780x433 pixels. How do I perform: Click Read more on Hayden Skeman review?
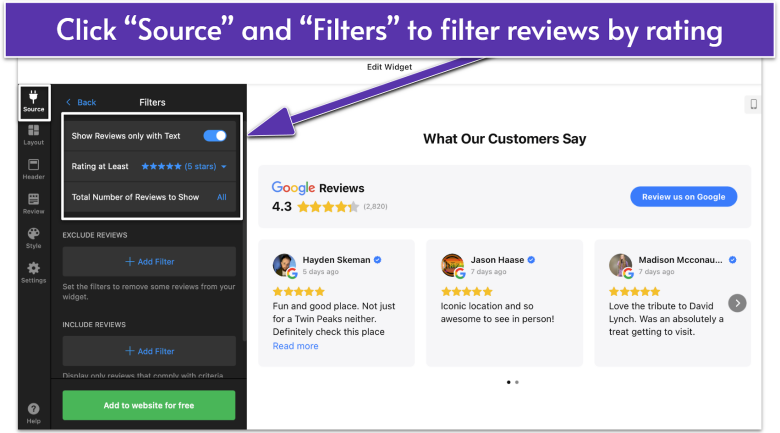[x=295, y=346]
